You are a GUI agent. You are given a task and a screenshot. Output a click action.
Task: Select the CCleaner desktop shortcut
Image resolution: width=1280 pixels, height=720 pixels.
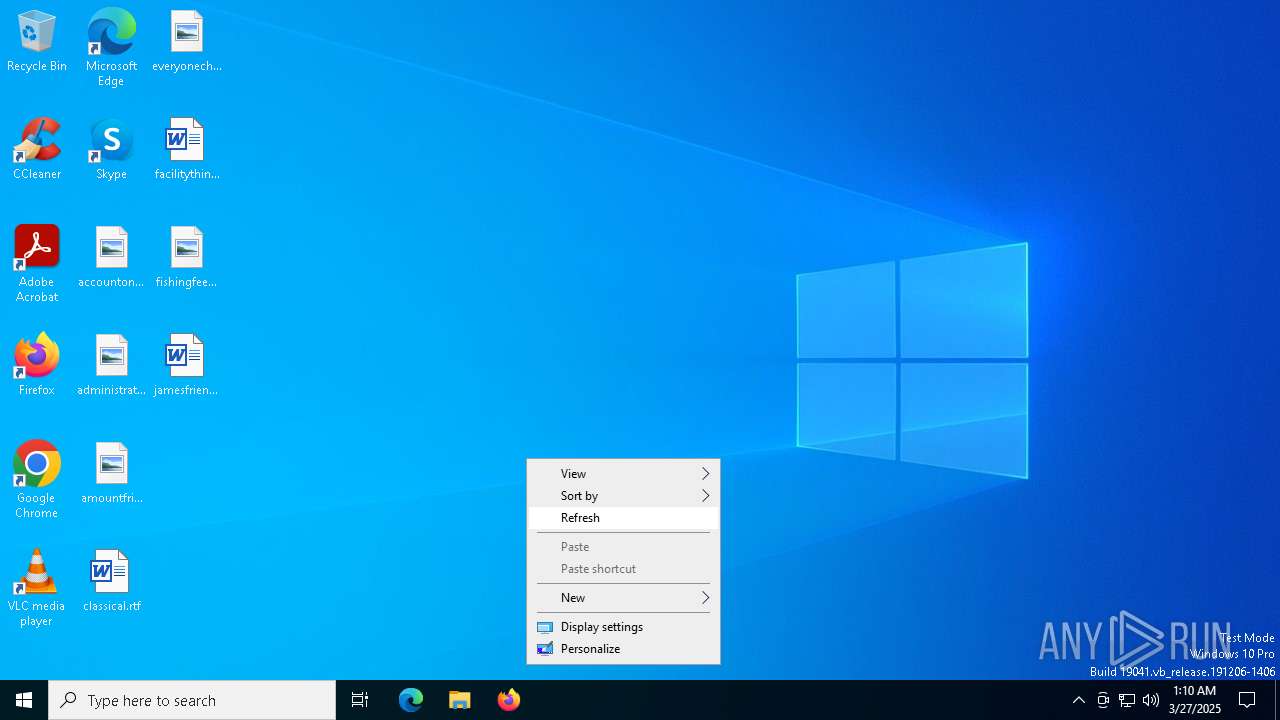click(37, 150)
